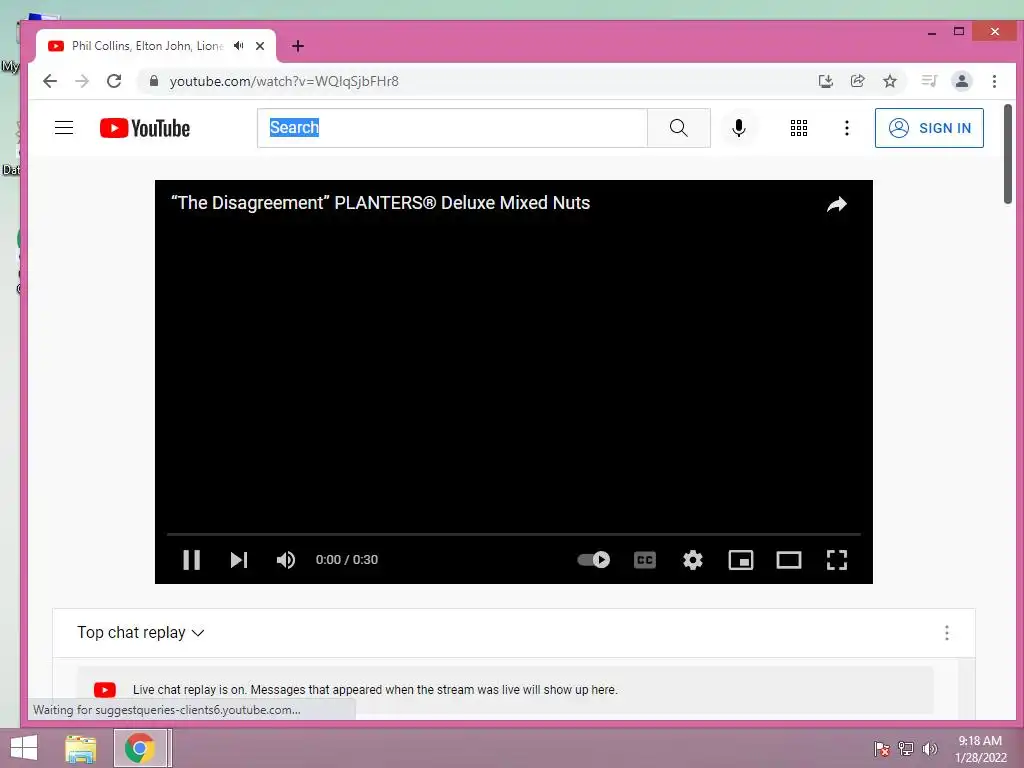Open the Windows Start button

click(x=24, y=748)
